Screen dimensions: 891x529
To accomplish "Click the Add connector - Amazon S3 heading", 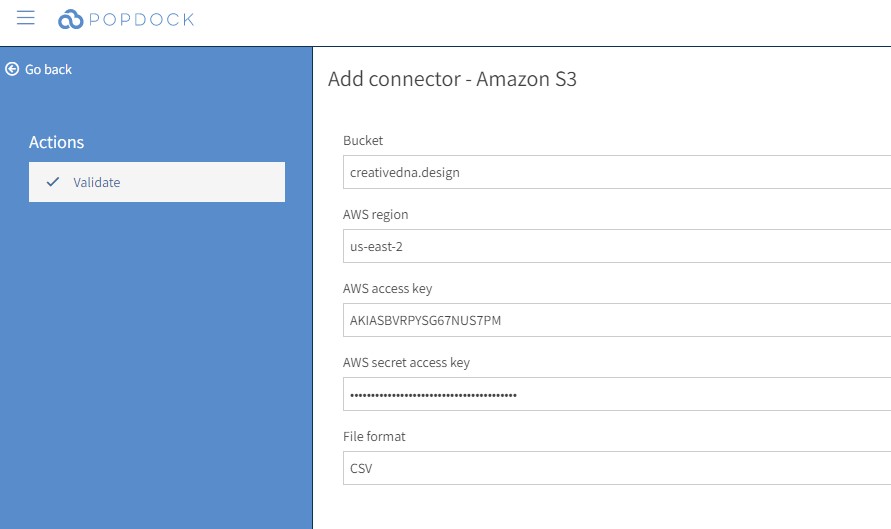I will click(x=452, y=79).
